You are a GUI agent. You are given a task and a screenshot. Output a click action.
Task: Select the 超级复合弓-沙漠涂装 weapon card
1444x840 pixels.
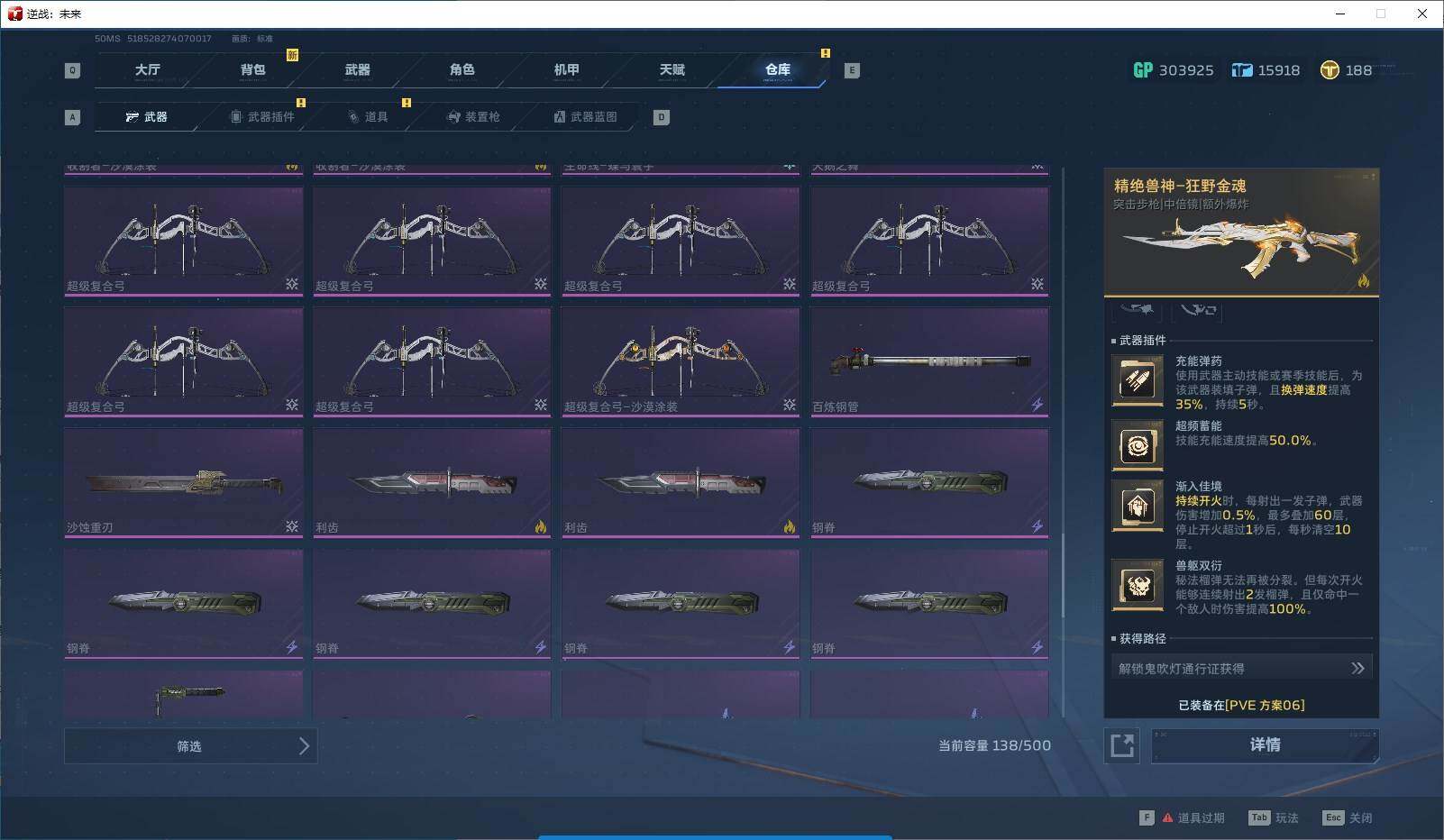point(681,361)
